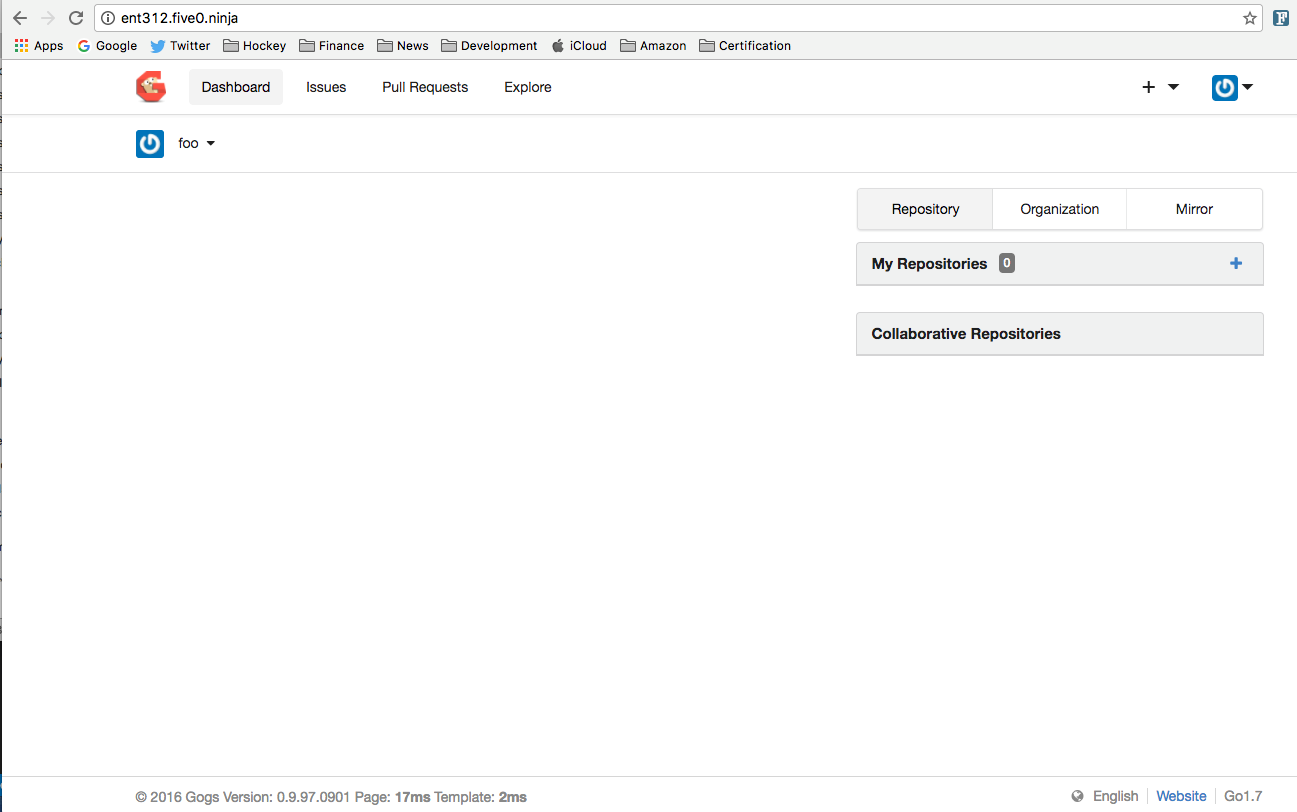
Task: Open the browser extension icon beside the star
Action: (x=1281, y=18)
